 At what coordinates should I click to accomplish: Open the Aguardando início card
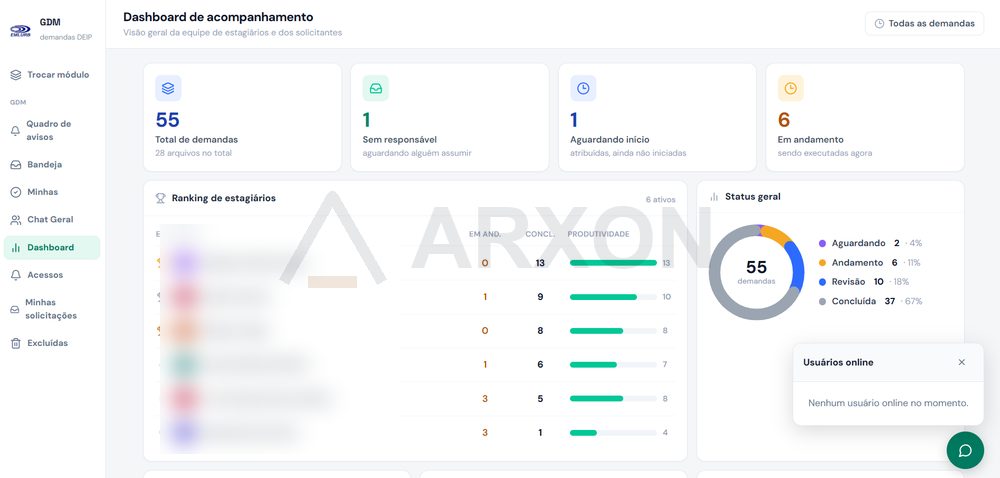pos(658,117)
